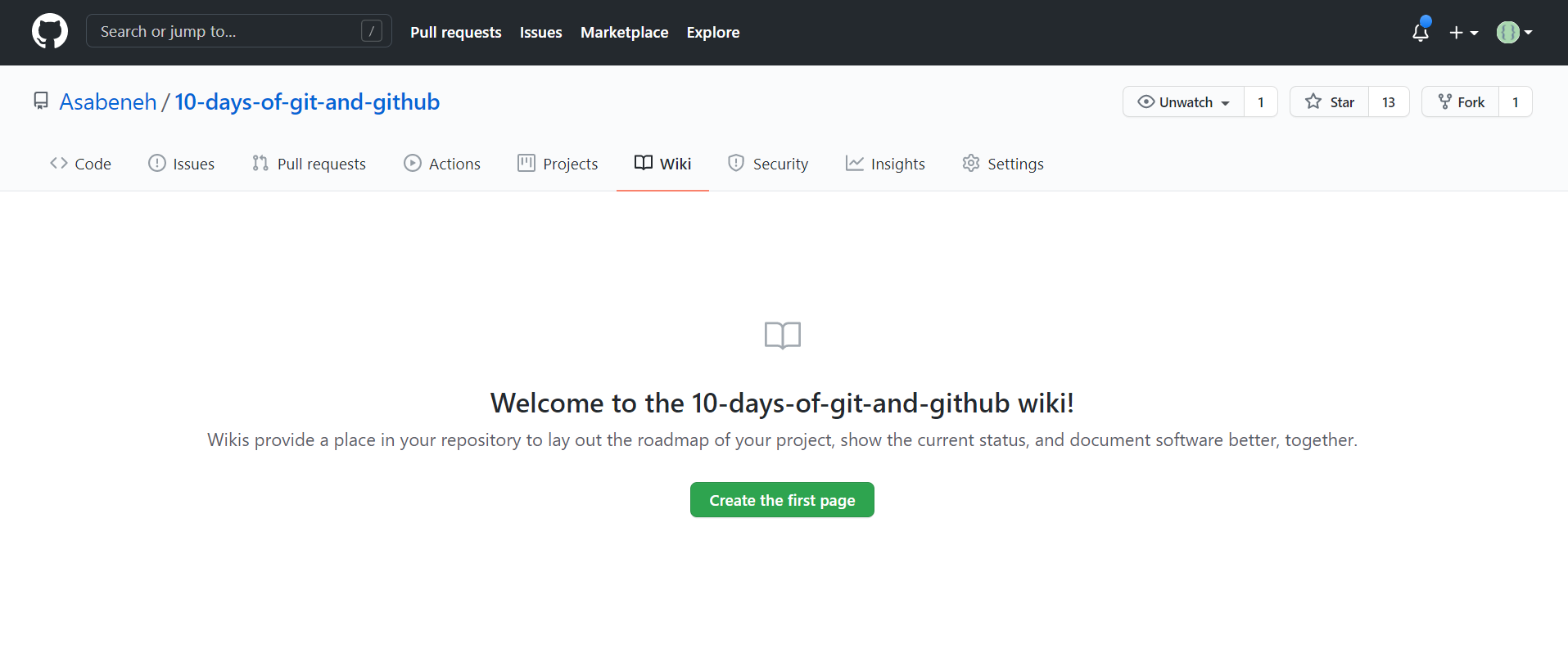Open Marketplace in the top navigation
Viewport: 1568px width, 658px height.
coord(624,33)
